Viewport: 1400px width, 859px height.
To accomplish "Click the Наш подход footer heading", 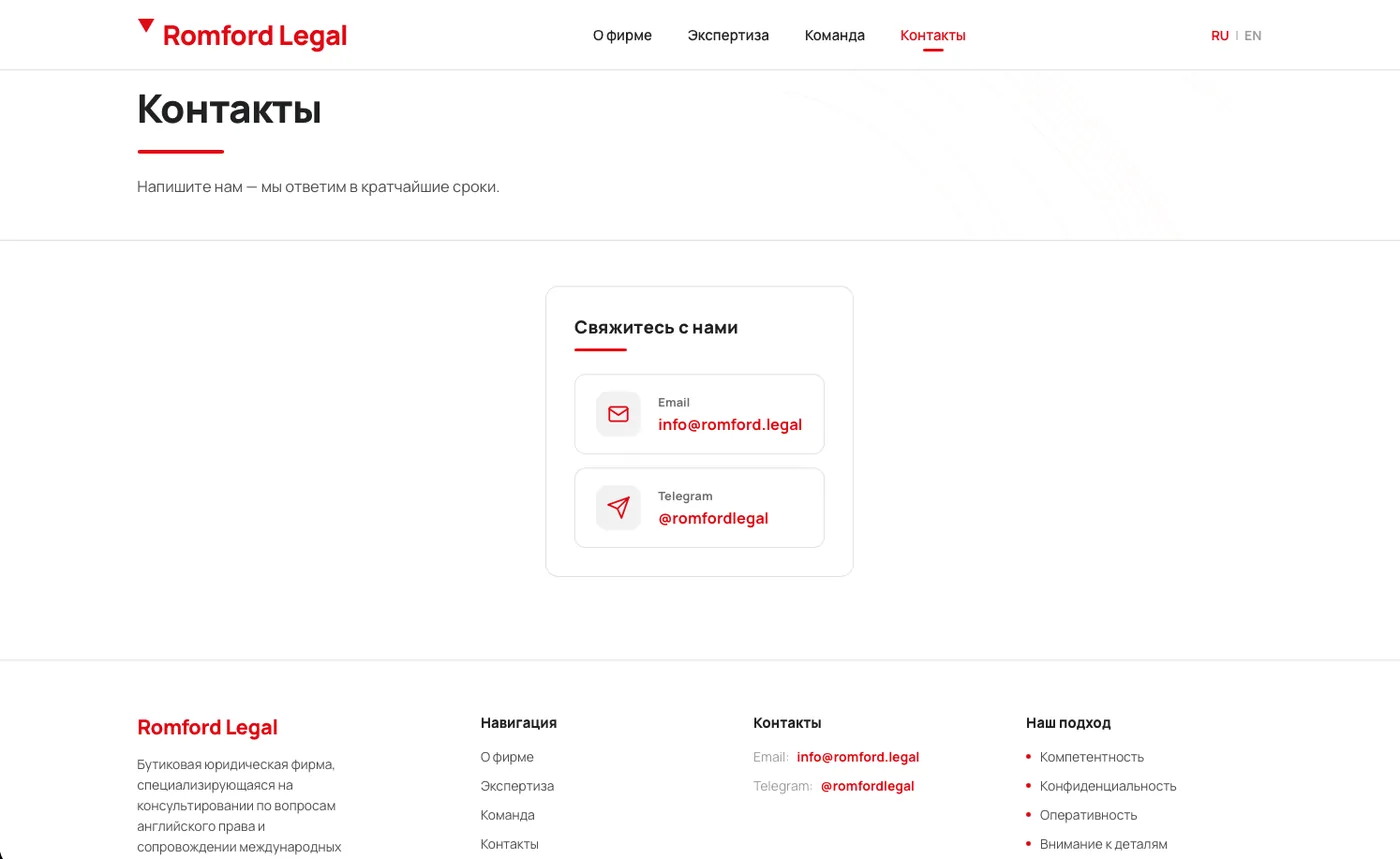I will (1068, 722).
